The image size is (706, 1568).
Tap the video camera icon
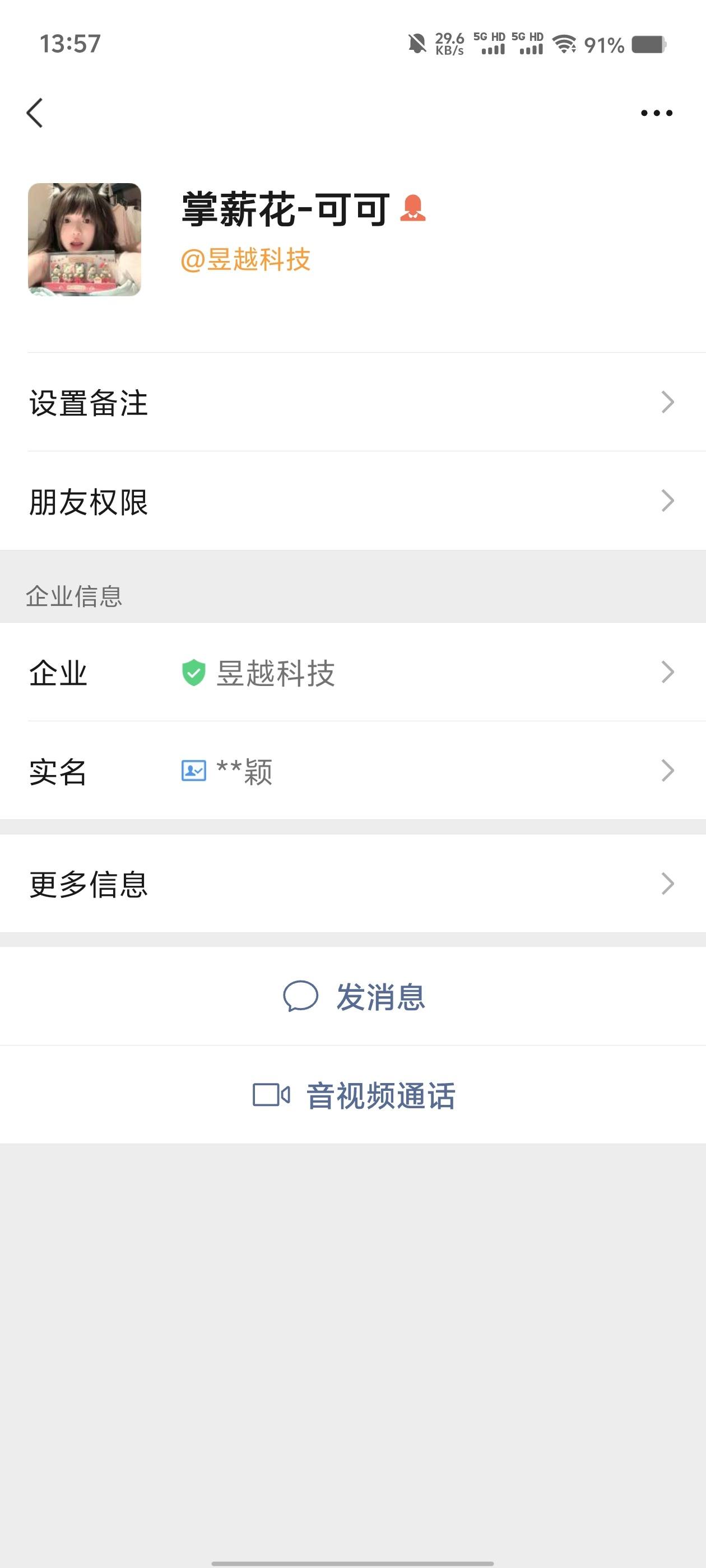click(271, 1094)
